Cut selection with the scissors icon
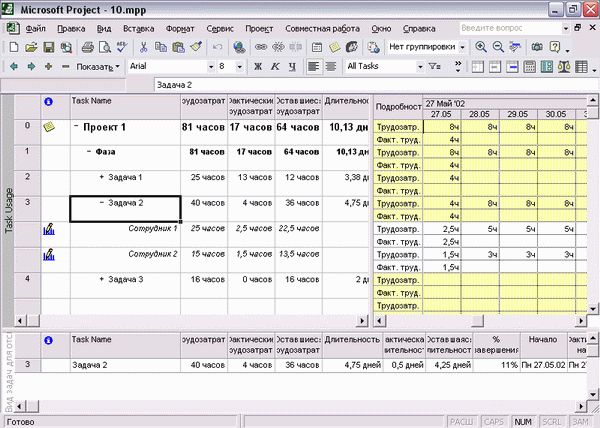600x428 pixels. [143, 47]
